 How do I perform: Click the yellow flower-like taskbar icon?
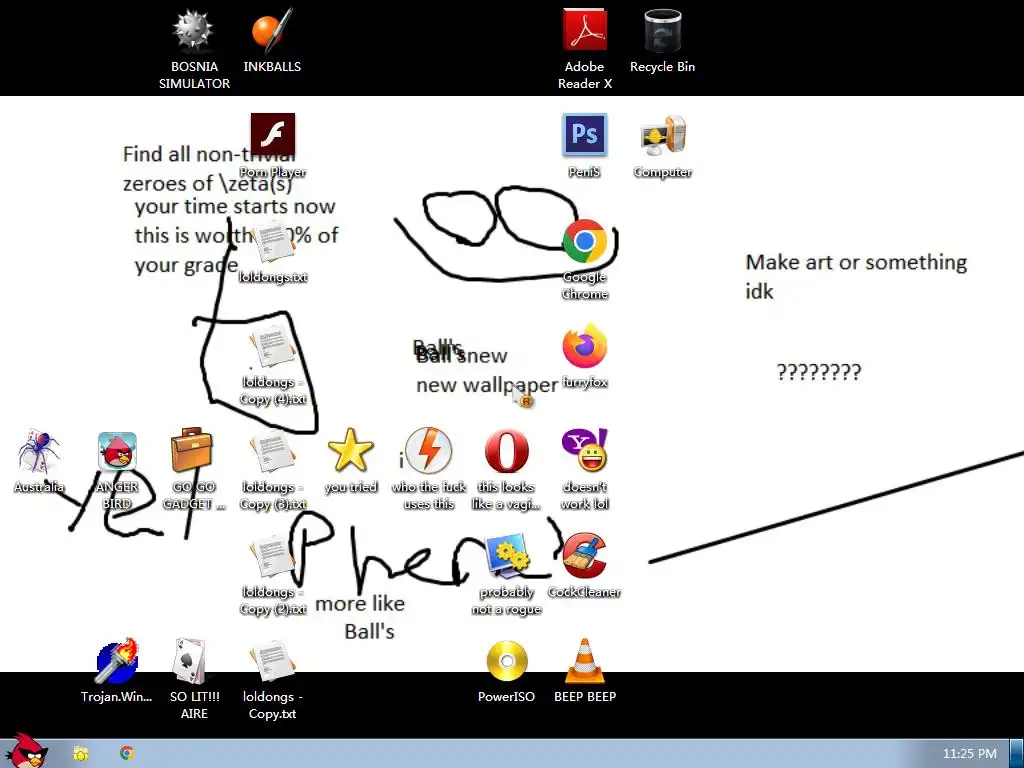tap(80, 754)
